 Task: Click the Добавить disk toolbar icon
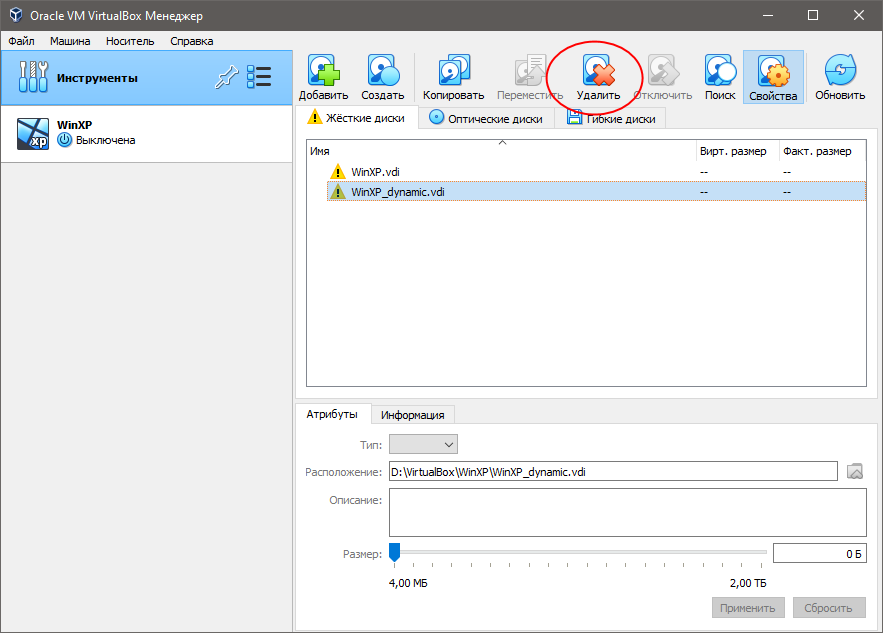pos(323,70)
